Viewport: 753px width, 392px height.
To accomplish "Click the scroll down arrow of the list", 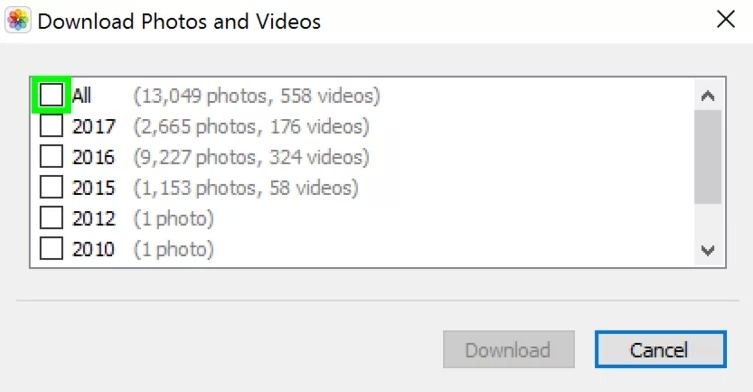I will click(707, 250).
